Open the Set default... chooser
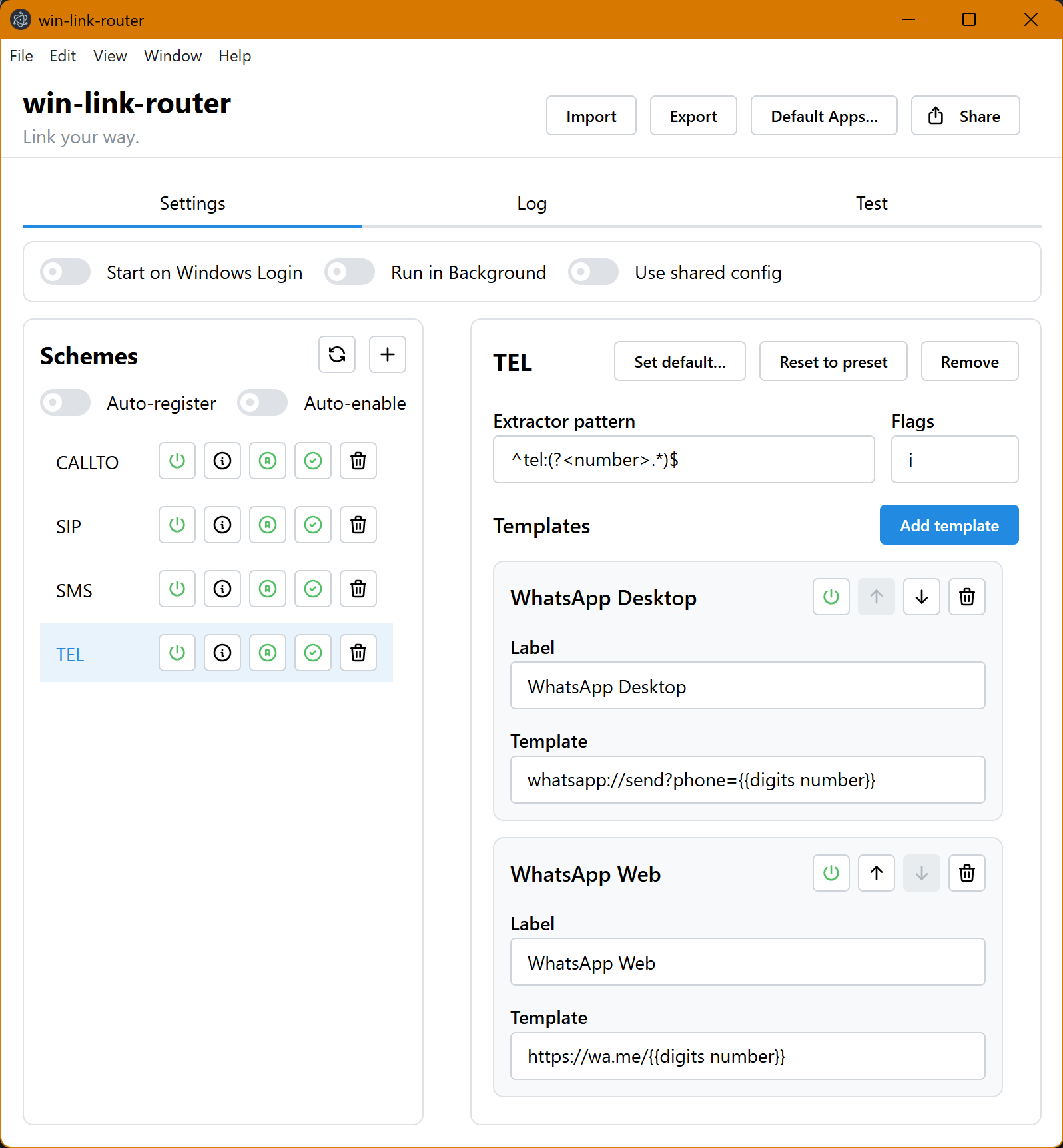The width and height of the screenshot is (1063, 1148). (x=679, y=362)
